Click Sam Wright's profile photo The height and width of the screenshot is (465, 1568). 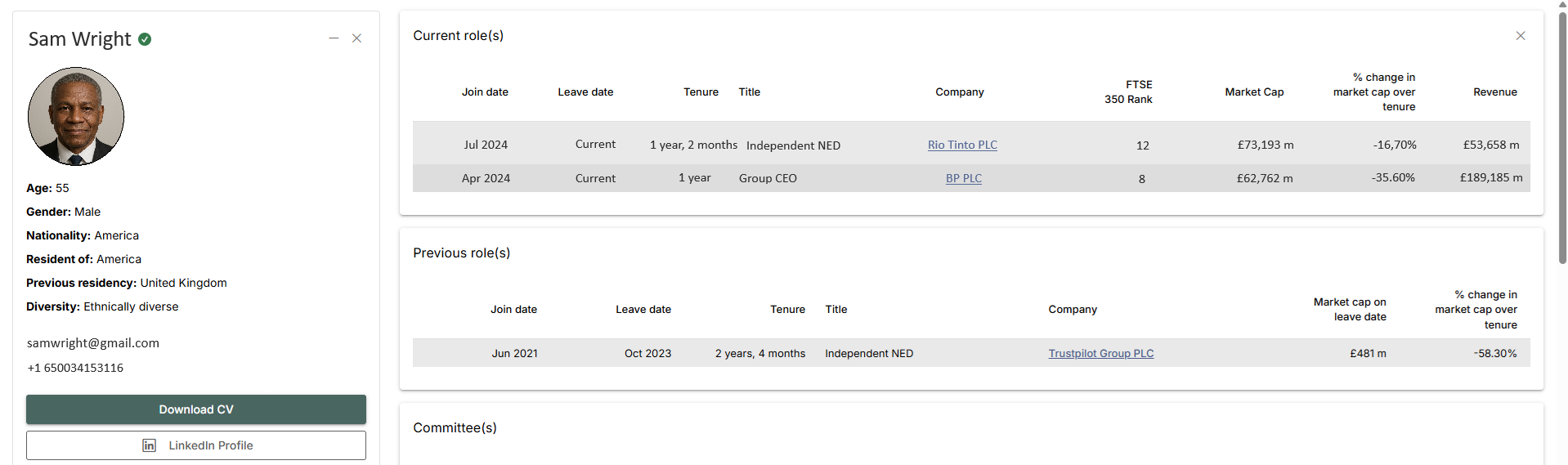tap(76, 116)
